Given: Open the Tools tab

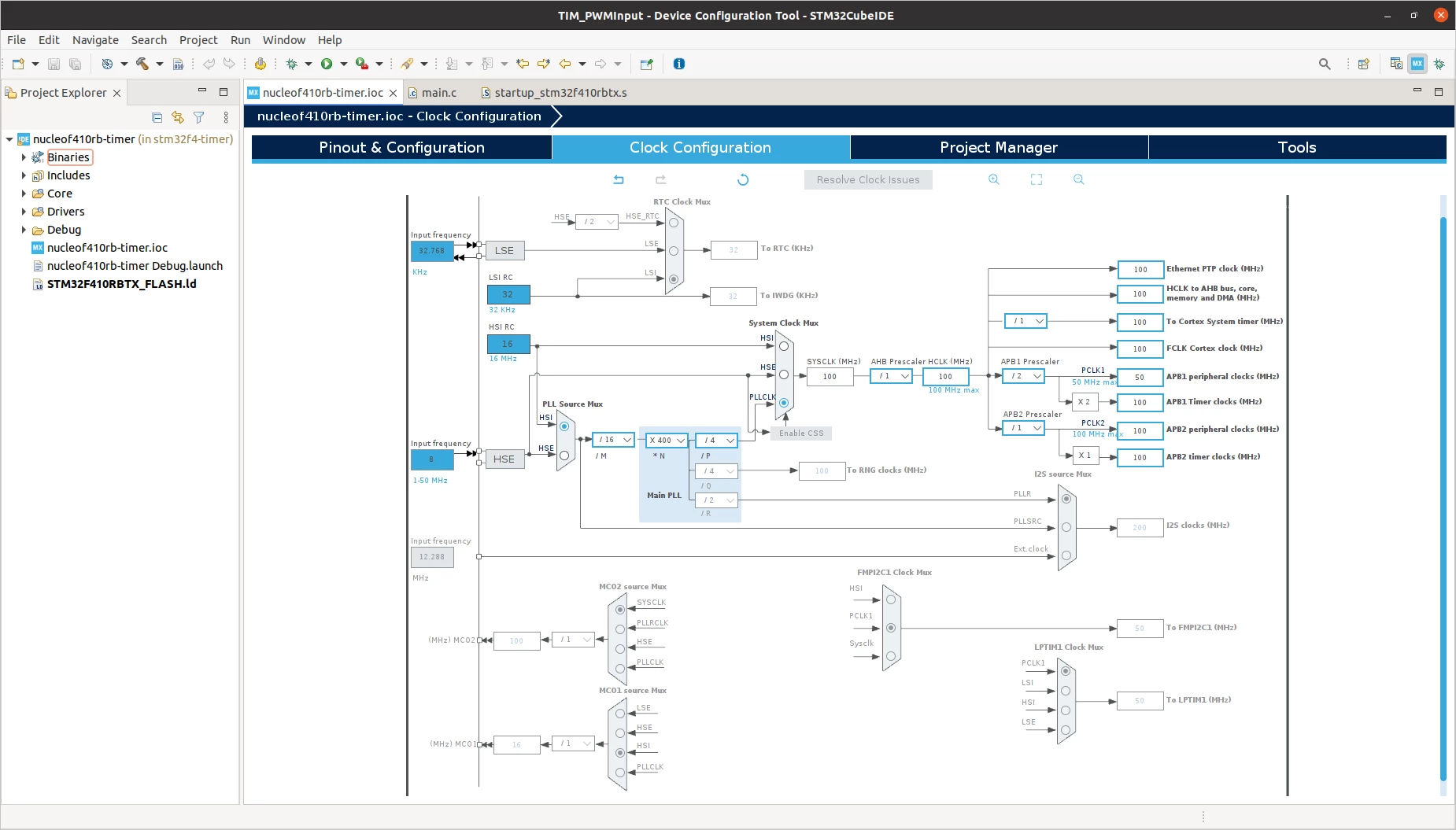Looking at the screenshot, I should (x=1297, y=147).
